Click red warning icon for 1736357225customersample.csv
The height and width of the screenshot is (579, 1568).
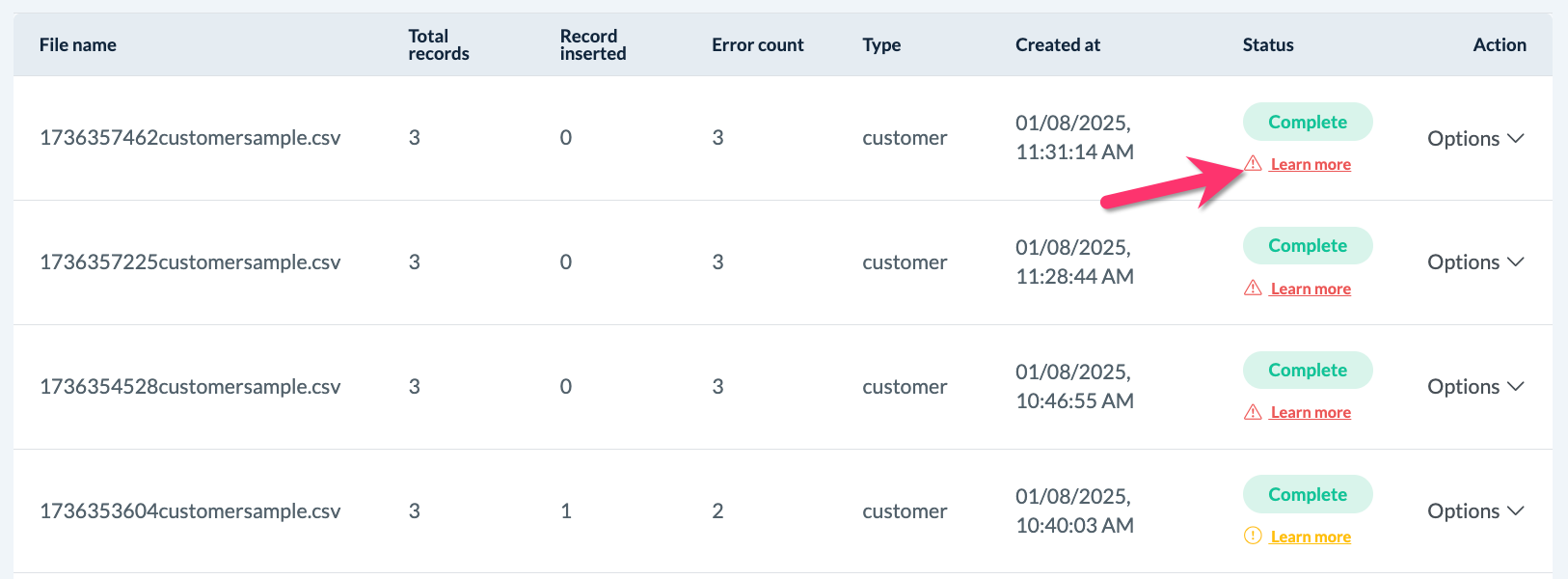tap(1253, 289)
